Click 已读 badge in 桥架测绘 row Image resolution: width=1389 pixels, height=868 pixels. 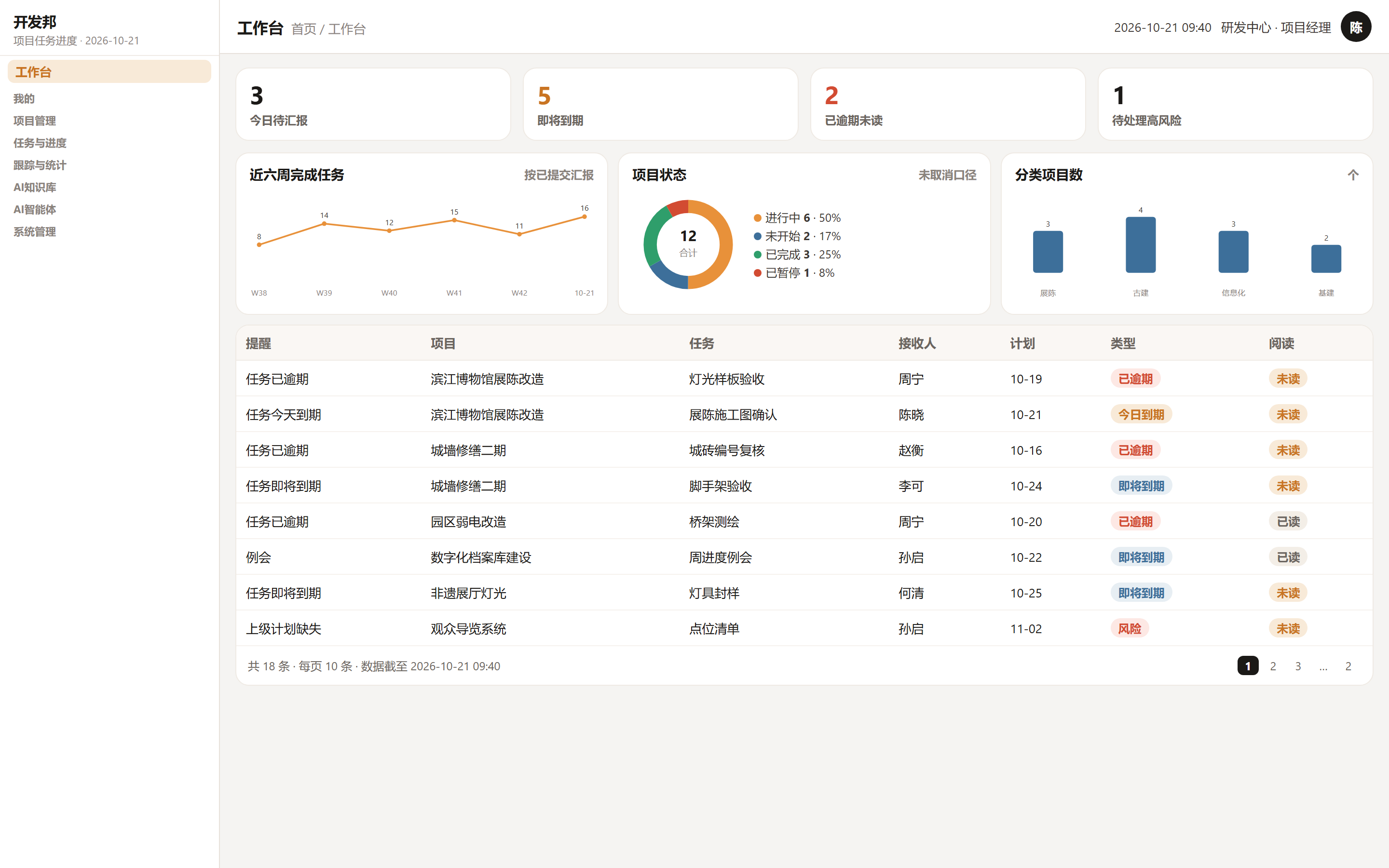click(x=1288, y=522)
